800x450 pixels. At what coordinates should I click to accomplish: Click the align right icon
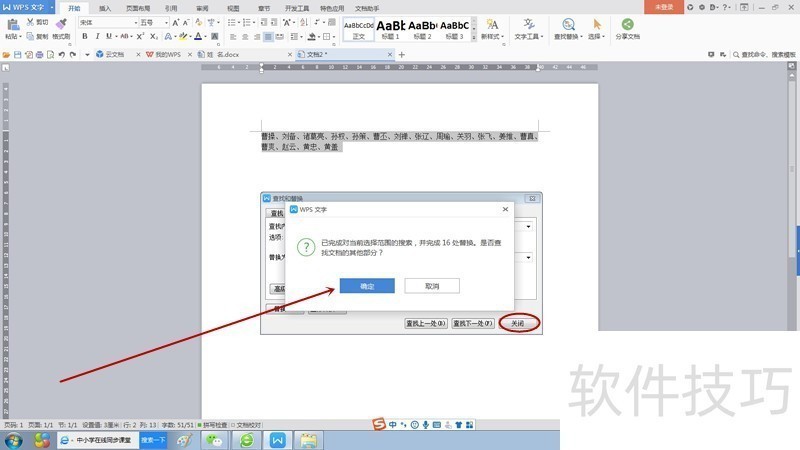point(257,37)
